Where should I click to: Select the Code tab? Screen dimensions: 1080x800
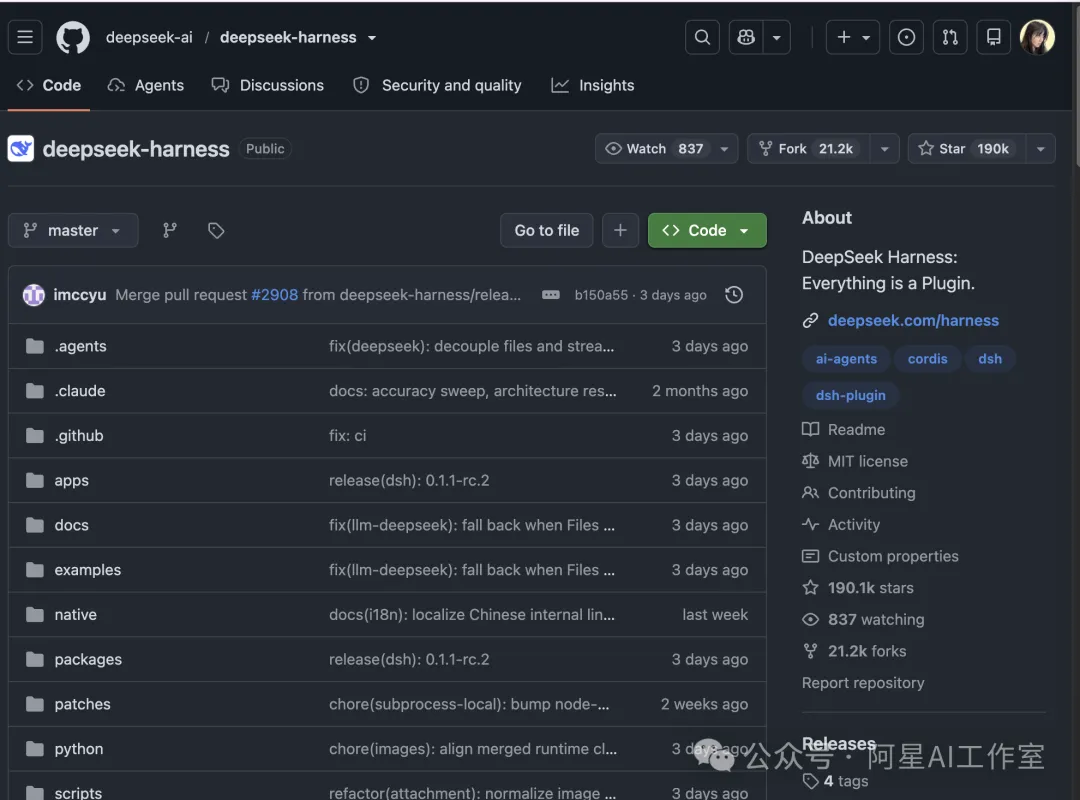tap(49, 85)
